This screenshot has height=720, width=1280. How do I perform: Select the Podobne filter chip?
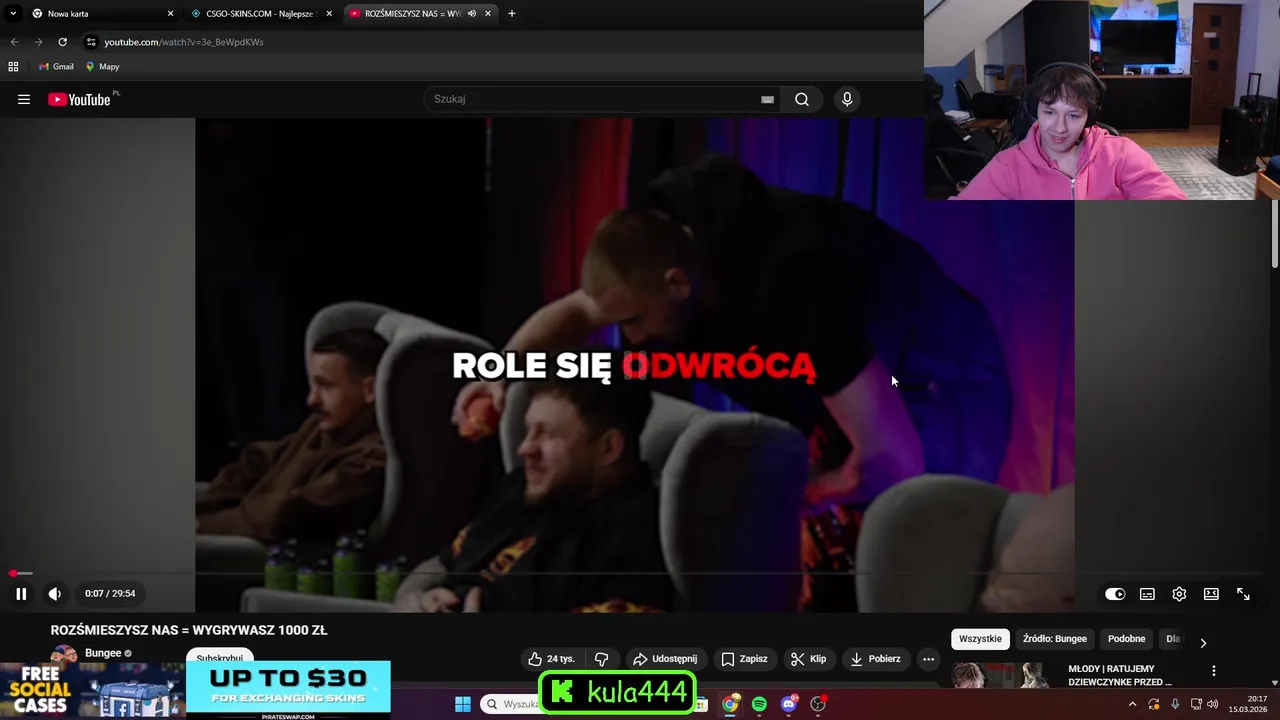[1127, 639]
